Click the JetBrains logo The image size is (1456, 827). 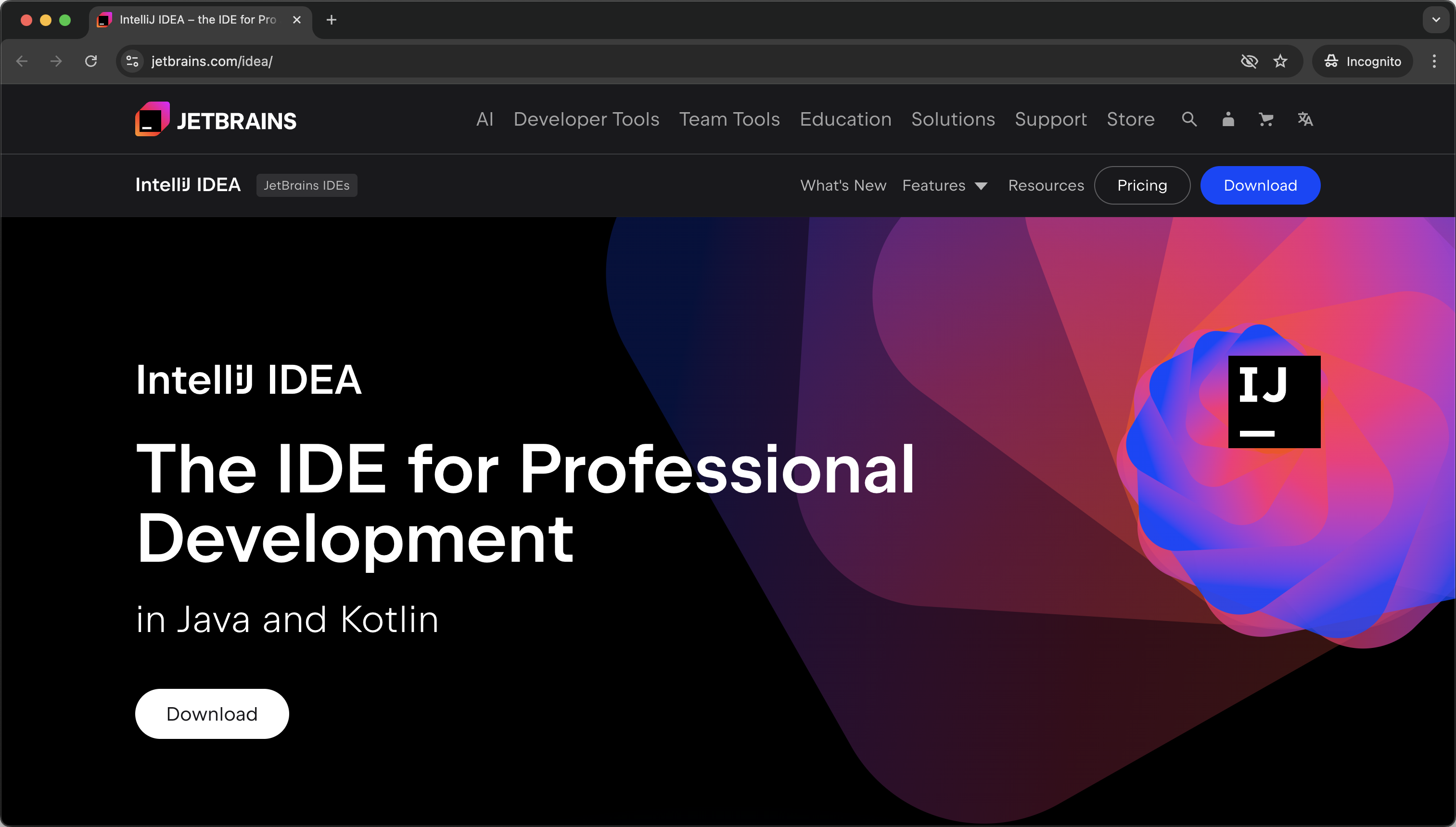216,119
